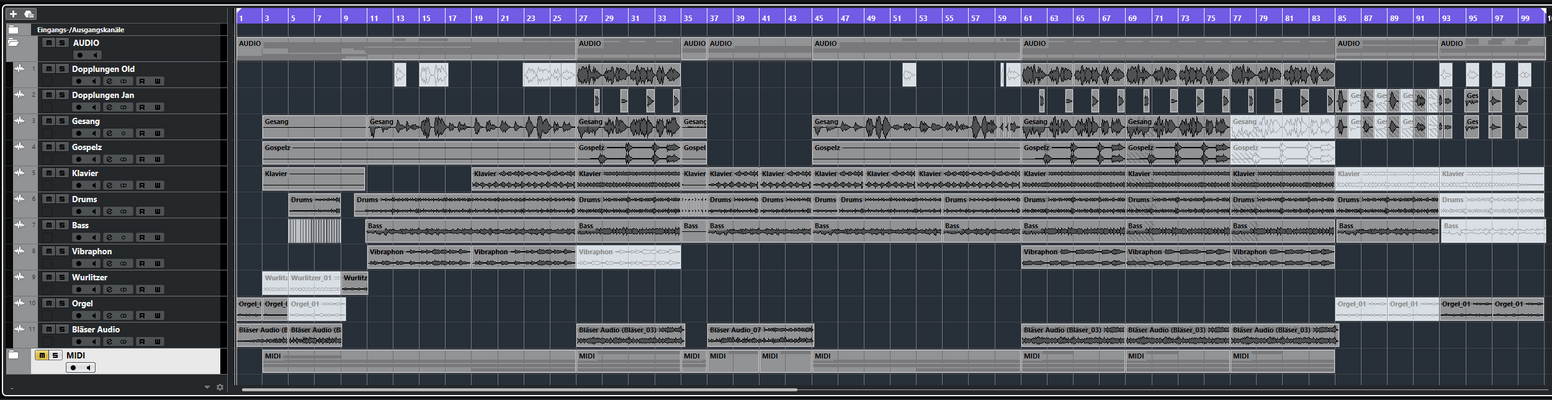Click bar 27 in the ruler
This screenshot has width=1552, height=400.
582,17
